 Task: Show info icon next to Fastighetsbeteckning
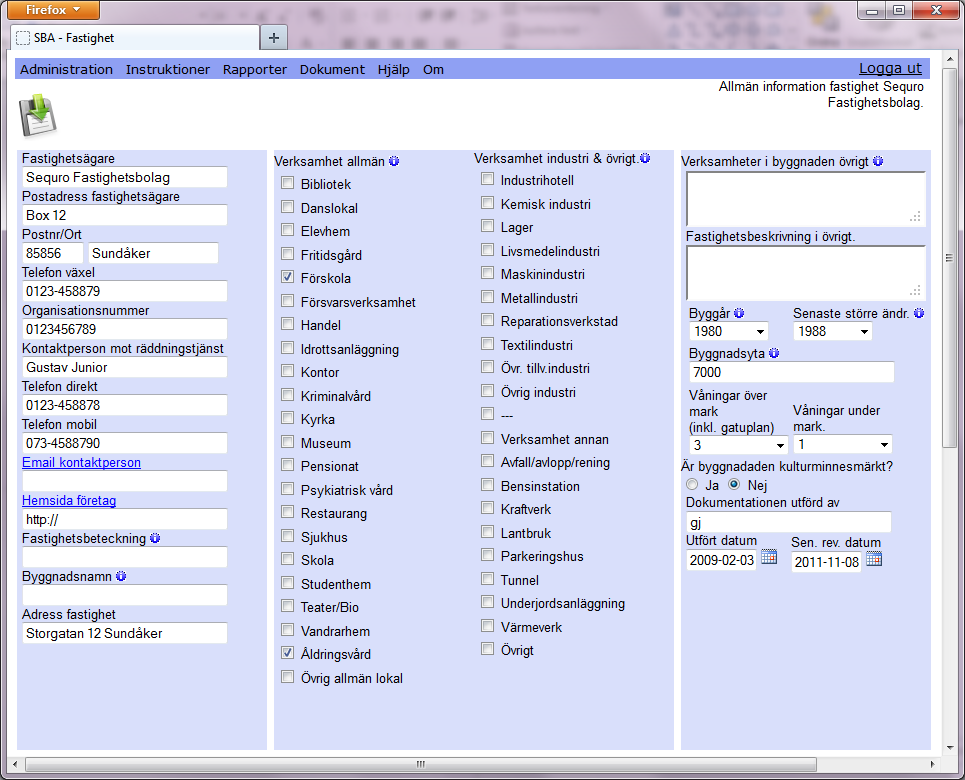click(155, 538)
